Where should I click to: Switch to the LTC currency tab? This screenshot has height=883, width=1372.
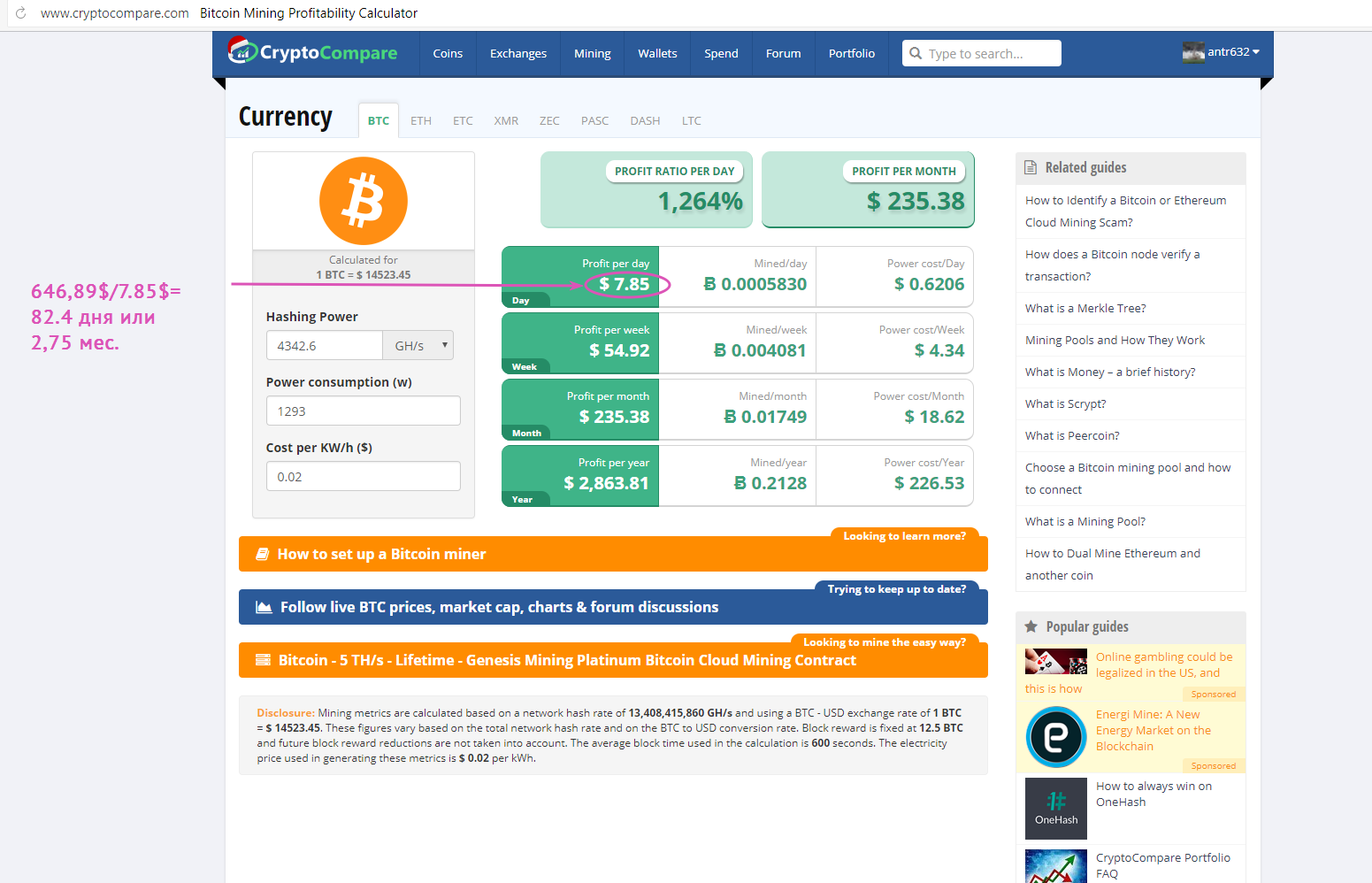(x=691, y=120)
